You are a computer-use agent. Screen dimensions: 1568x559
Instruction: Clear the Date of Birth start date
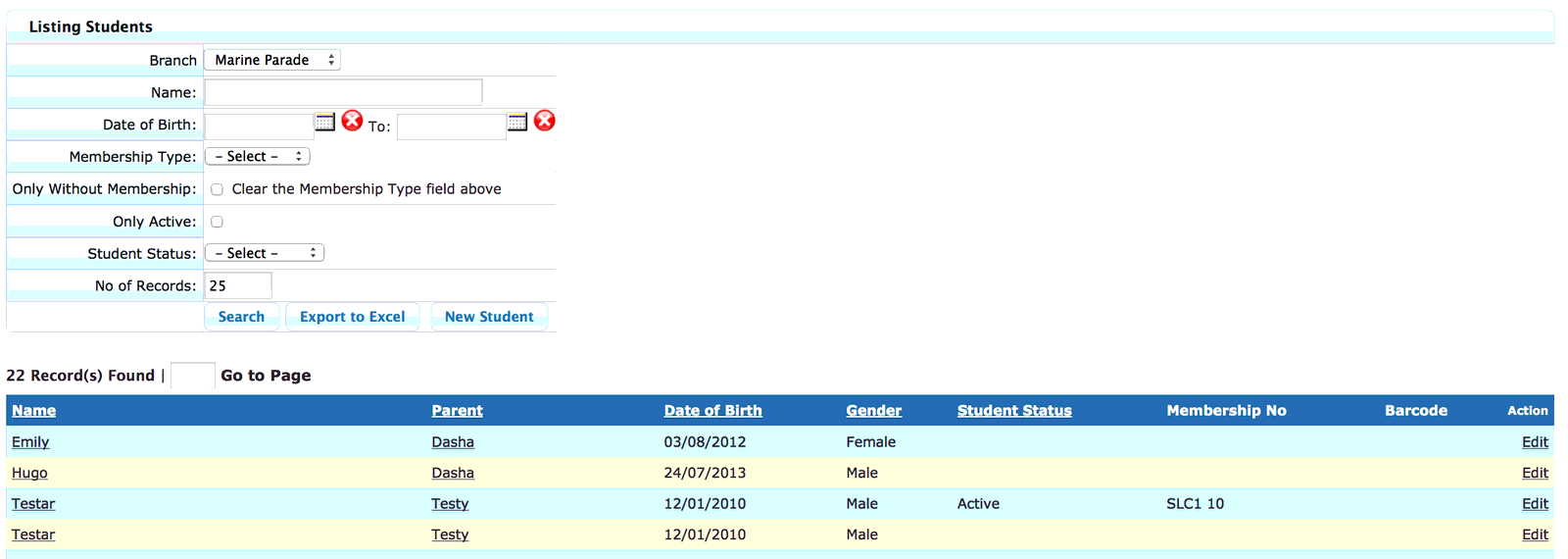pos(352,121)
